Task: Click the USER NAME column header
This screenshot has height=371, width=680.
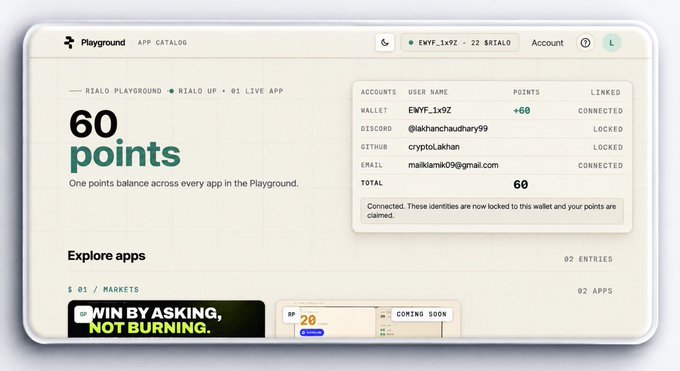Action: tap(428, 92)
